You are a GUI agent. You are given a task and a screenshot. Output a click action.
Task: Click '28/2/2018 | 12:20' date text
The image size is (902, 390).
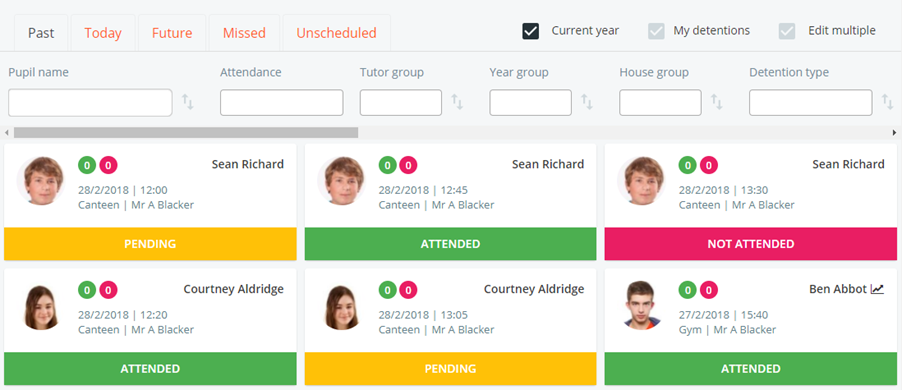click(123, 315)
